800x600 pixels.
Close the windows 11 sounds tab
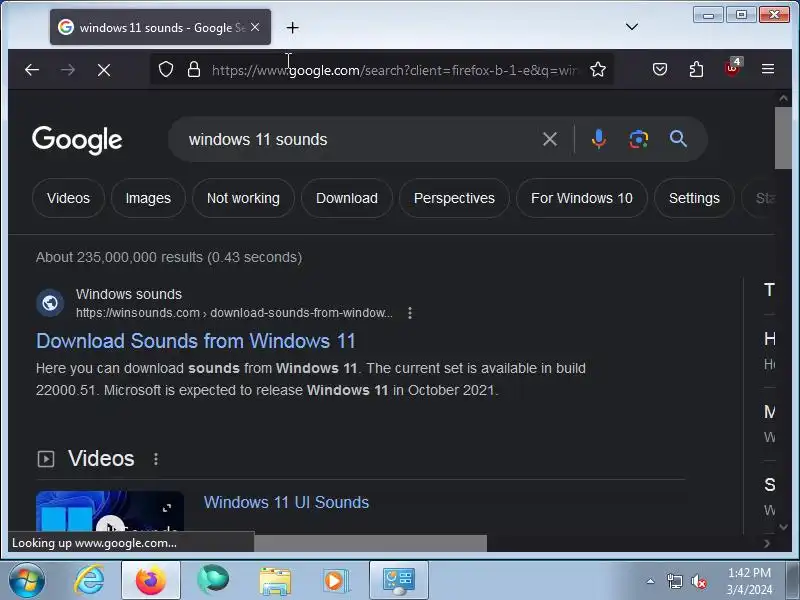tap(255, 27)
